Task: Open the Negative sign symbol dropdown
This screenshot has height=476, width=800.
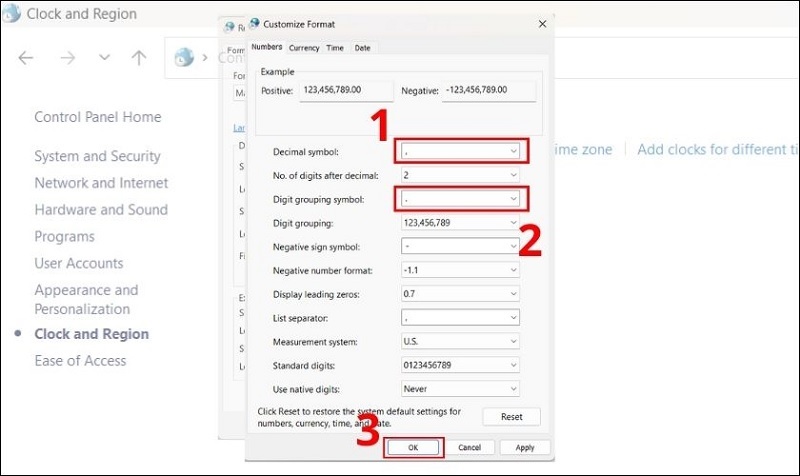Action: pos(460,246)
